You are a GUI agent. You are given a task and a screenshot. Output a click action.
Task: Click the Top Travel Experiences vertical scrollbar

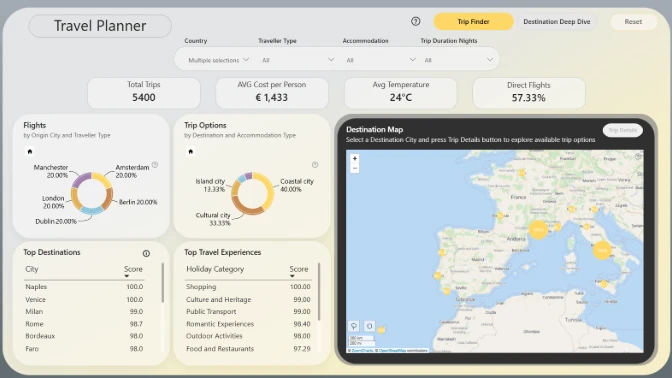tap(319, 291)
